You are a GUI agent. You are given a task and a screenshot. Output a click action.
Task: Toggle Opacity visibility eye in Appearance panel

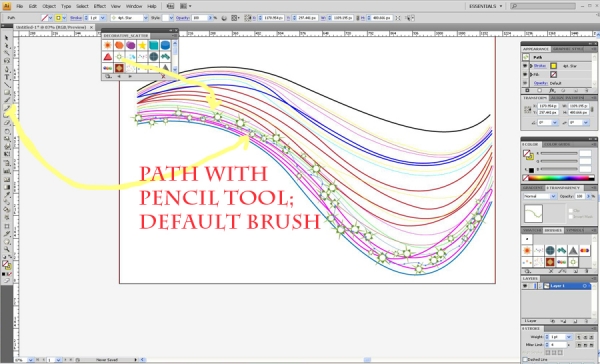(525, 83)
